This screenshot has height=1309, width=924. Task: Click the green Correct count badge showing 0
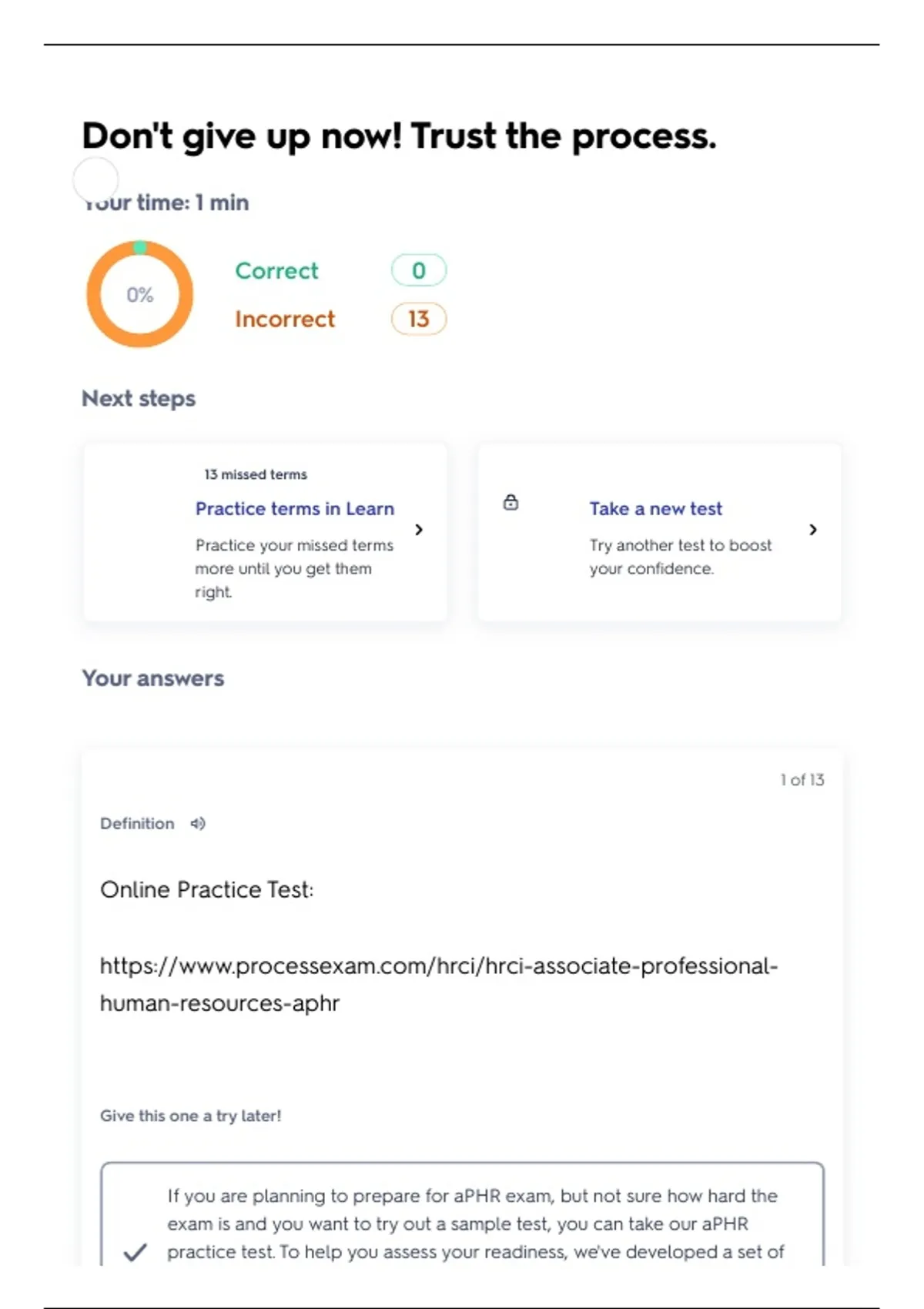[x=418, y=270]
